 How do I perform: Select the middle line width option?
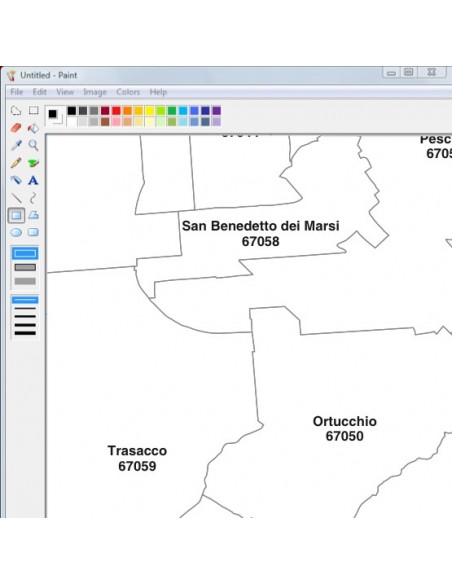coord(25,317)
